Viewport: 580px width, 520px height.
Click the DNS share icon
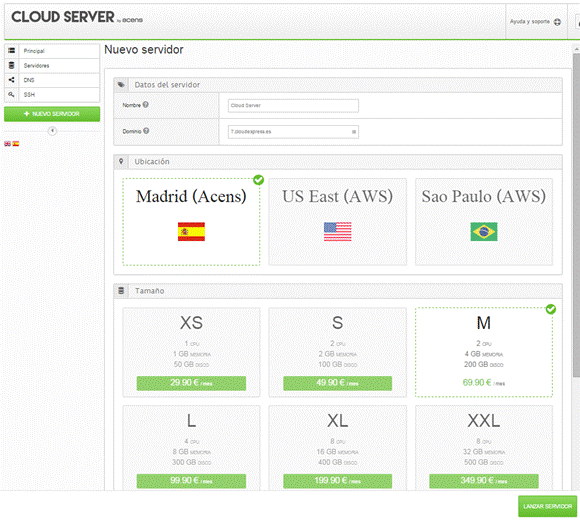pos(11,80)
